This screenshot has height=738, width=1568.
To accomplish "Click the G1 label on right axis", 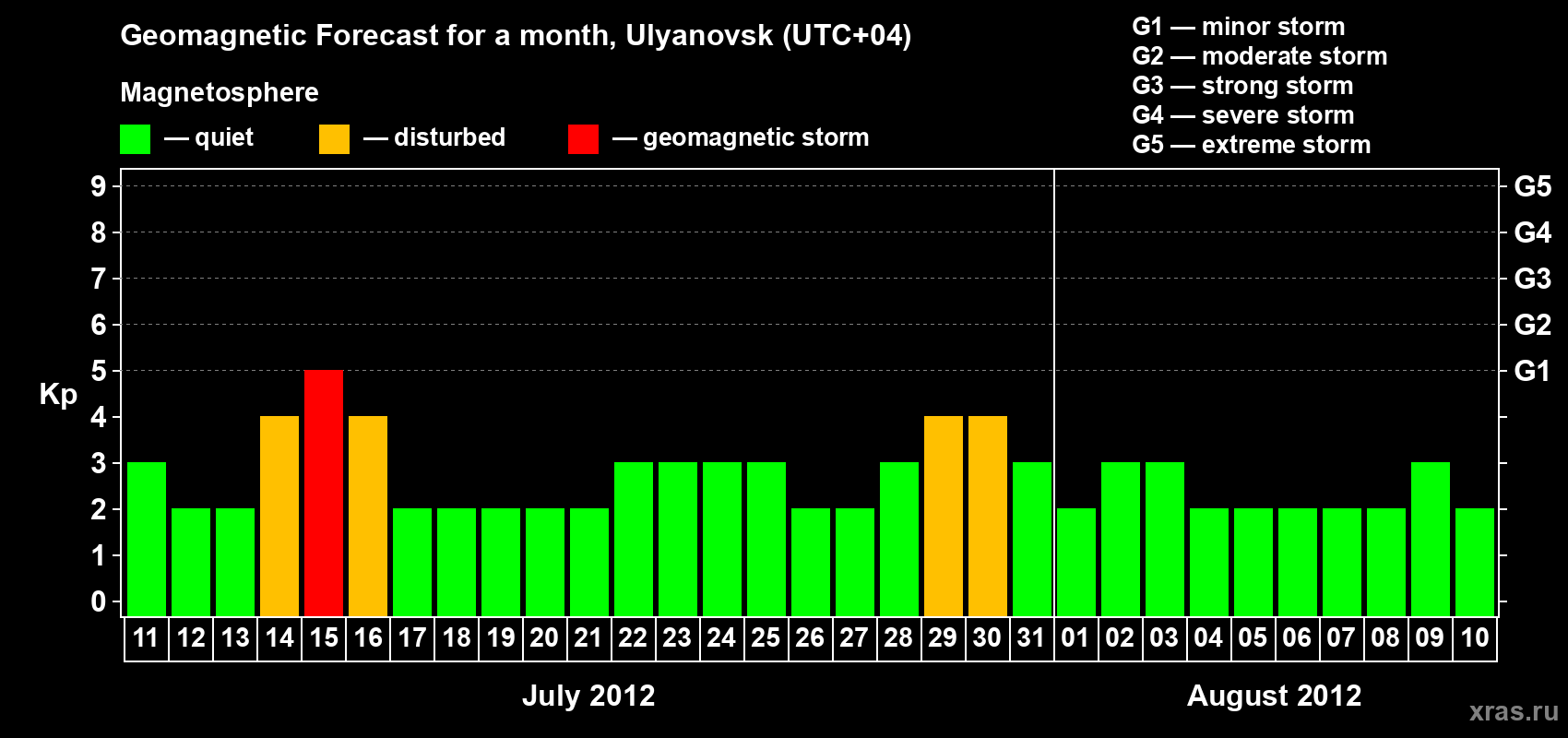I will click(x=1532, y=371).
